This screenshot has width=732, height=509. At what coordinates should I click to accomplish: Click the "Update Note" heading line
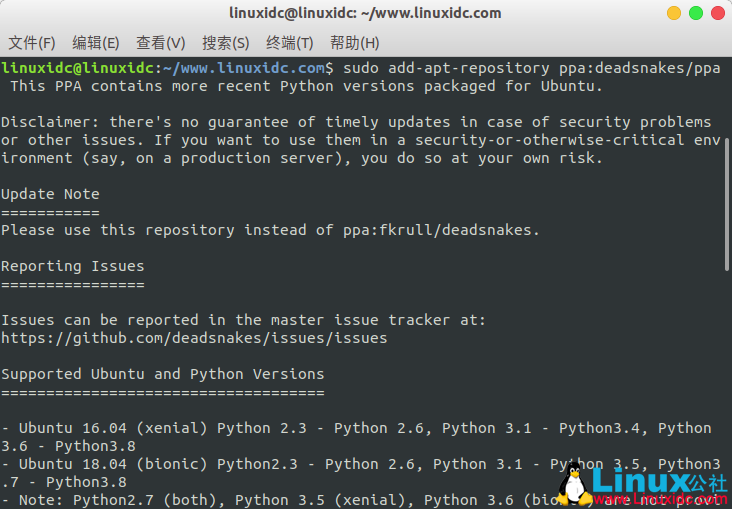coord(50,194)
